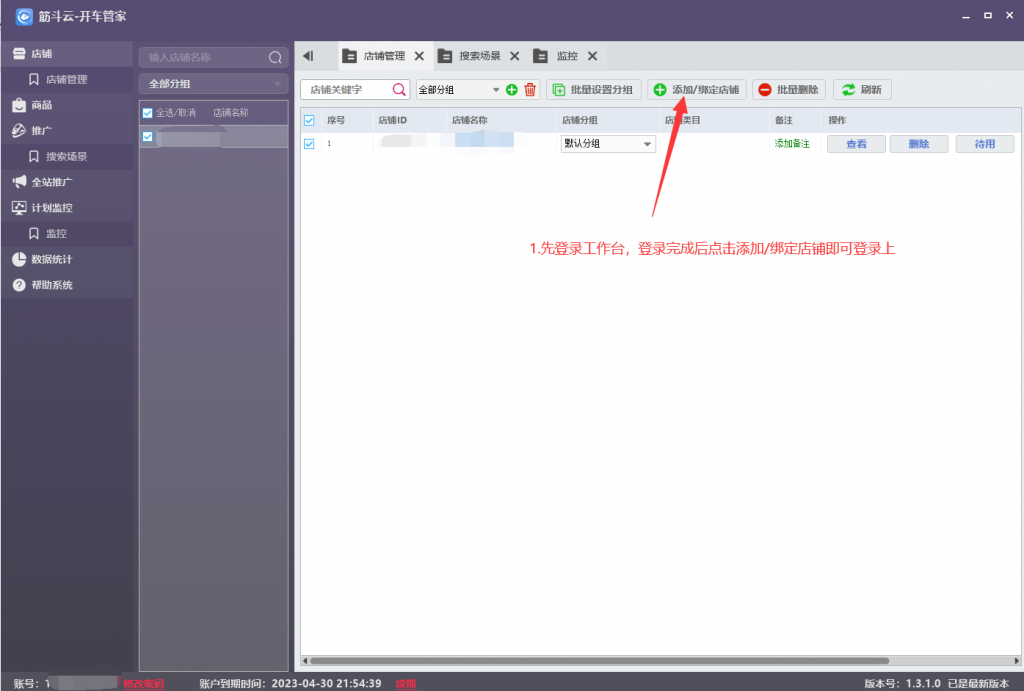
Task: Open the 商品 sidebar section
Action: [x=67, y=105]
